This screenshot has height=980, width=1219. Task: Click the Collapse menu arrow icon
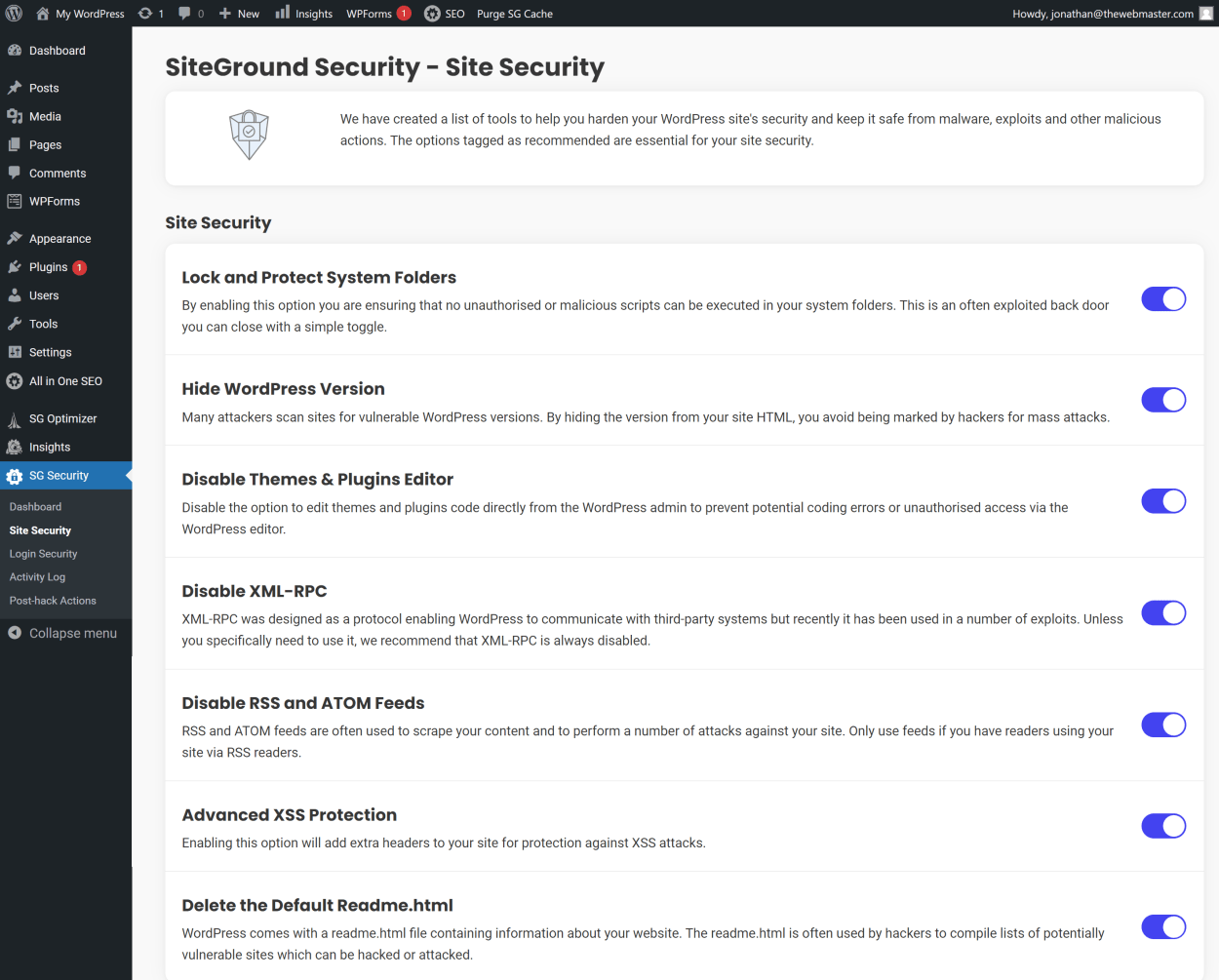click(15, 633)
